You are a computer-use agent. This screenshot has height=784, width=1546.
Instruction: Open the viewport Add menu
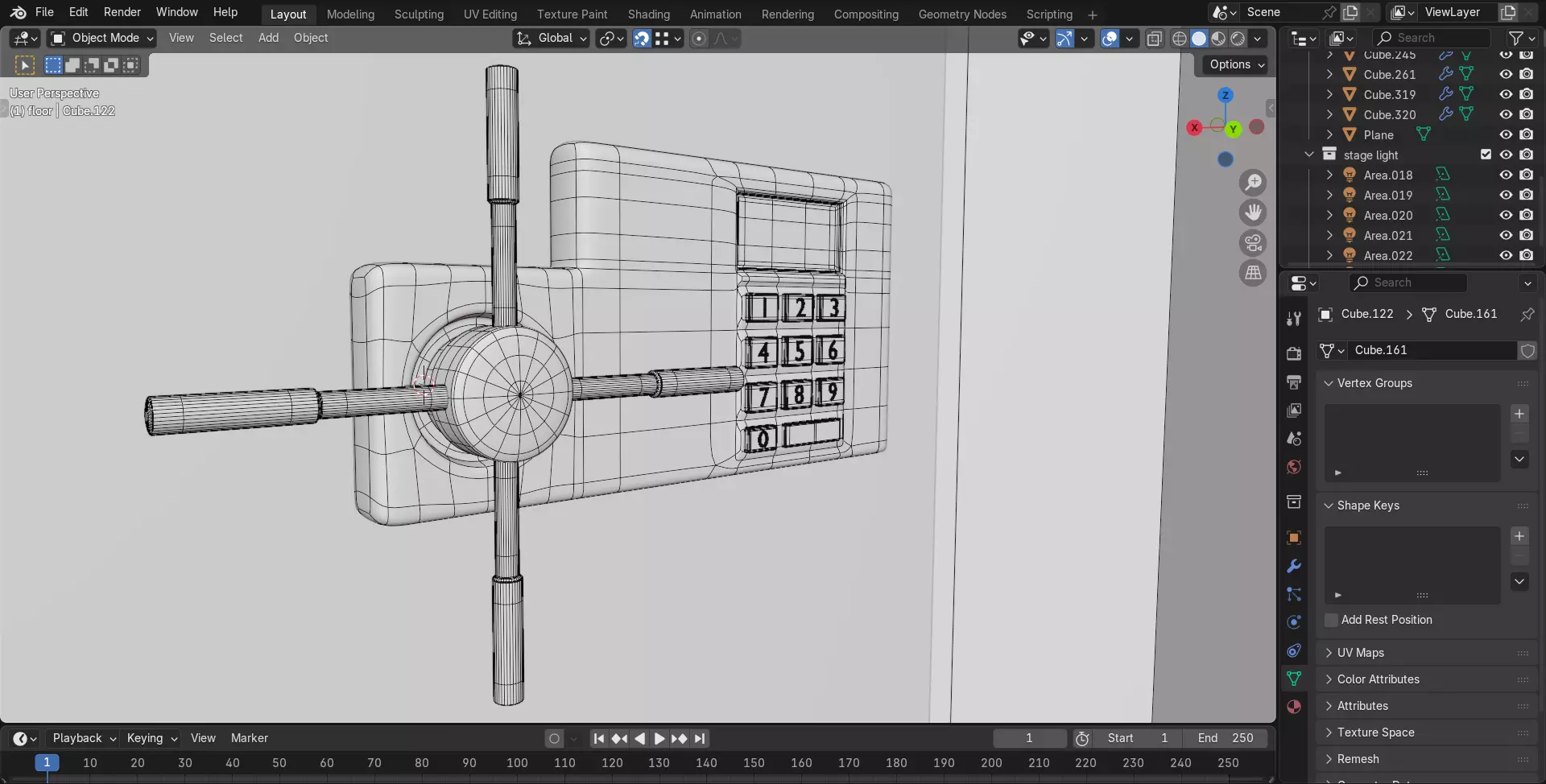coord(268,38)
